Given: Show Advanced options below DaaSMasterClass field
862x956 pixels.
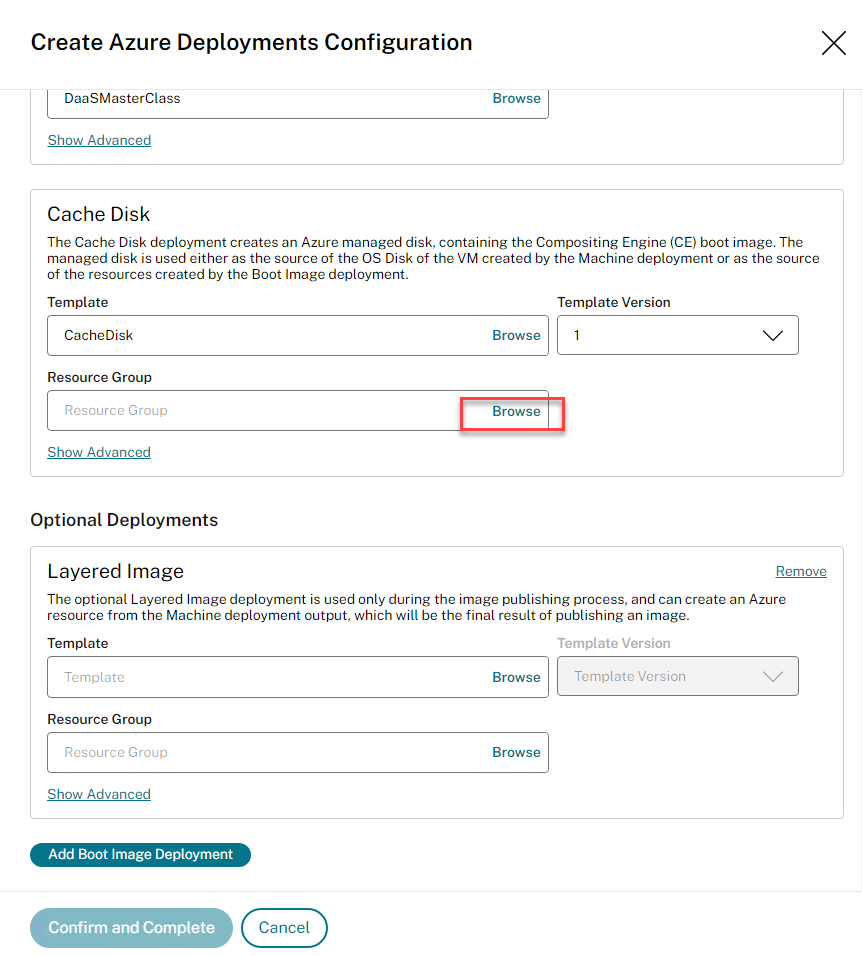Looking at the screenshot, I should 99,140.
